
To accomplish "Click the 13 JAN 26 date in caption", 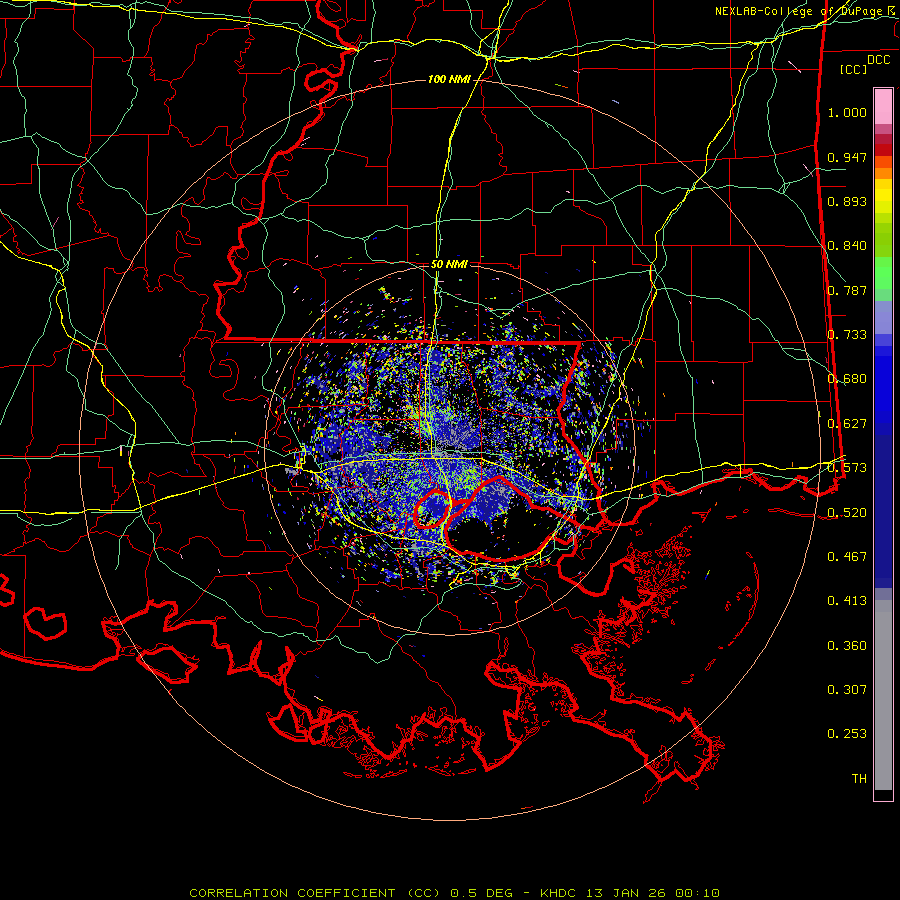I will pos(626,893).
